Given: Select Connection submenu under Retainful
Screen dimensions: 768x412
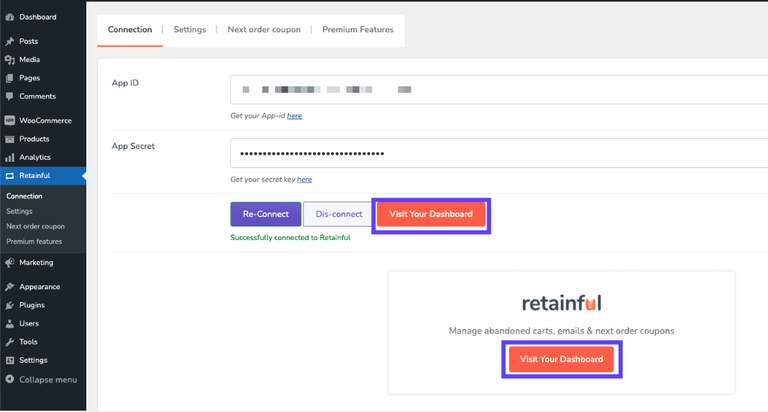Looking at the screenshot, I should pos(24,196).
